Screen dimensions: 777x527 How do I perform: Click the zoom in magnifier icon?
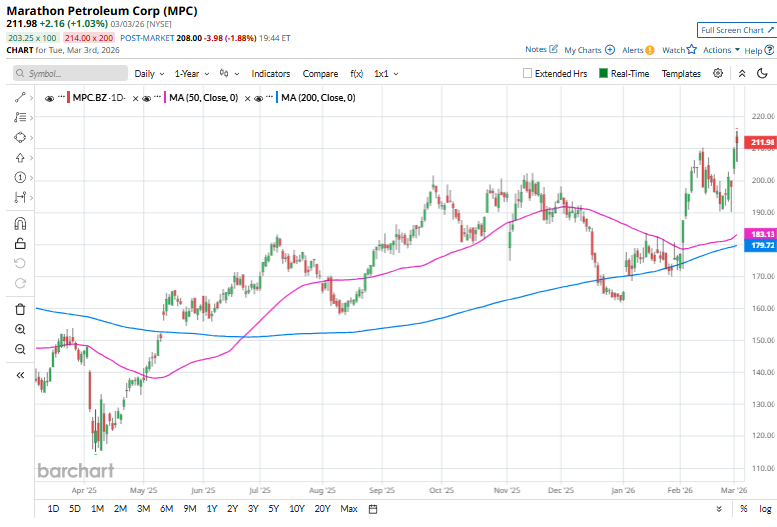click(20, 328)
